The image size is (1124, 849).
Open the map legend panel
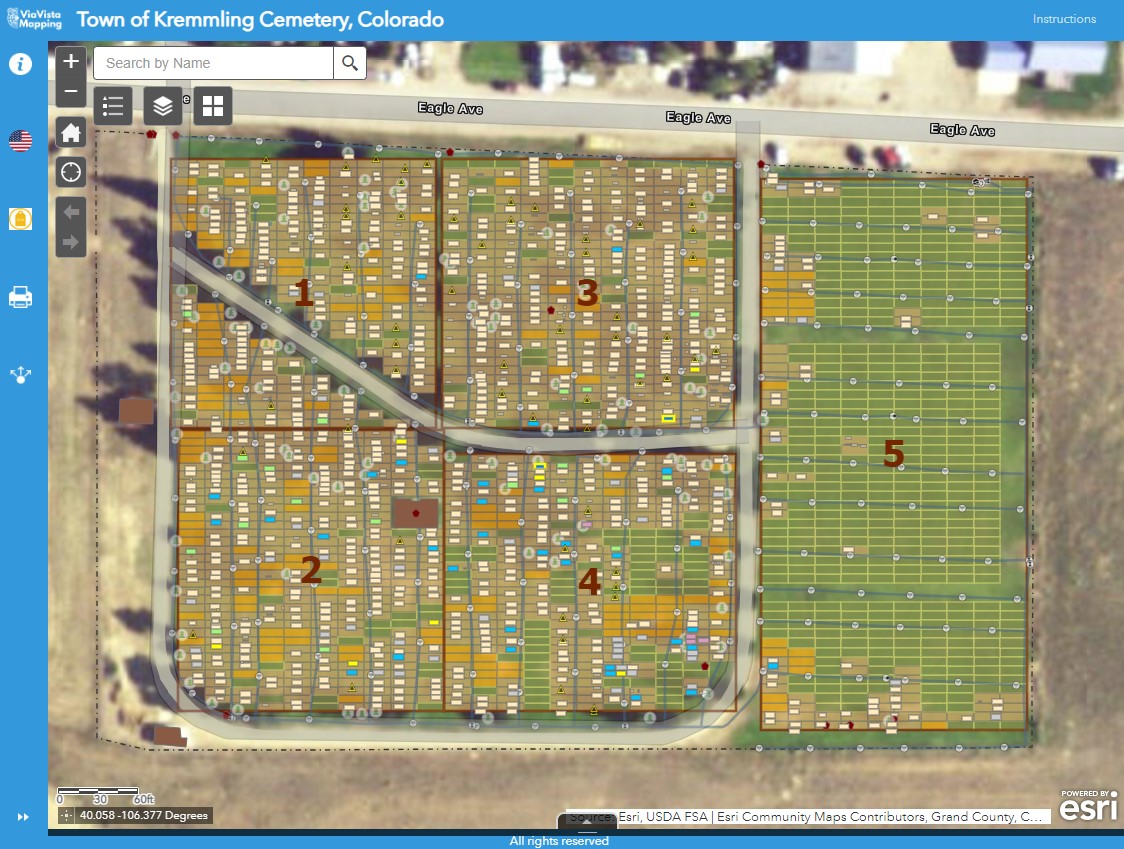[x=113, y=105]
